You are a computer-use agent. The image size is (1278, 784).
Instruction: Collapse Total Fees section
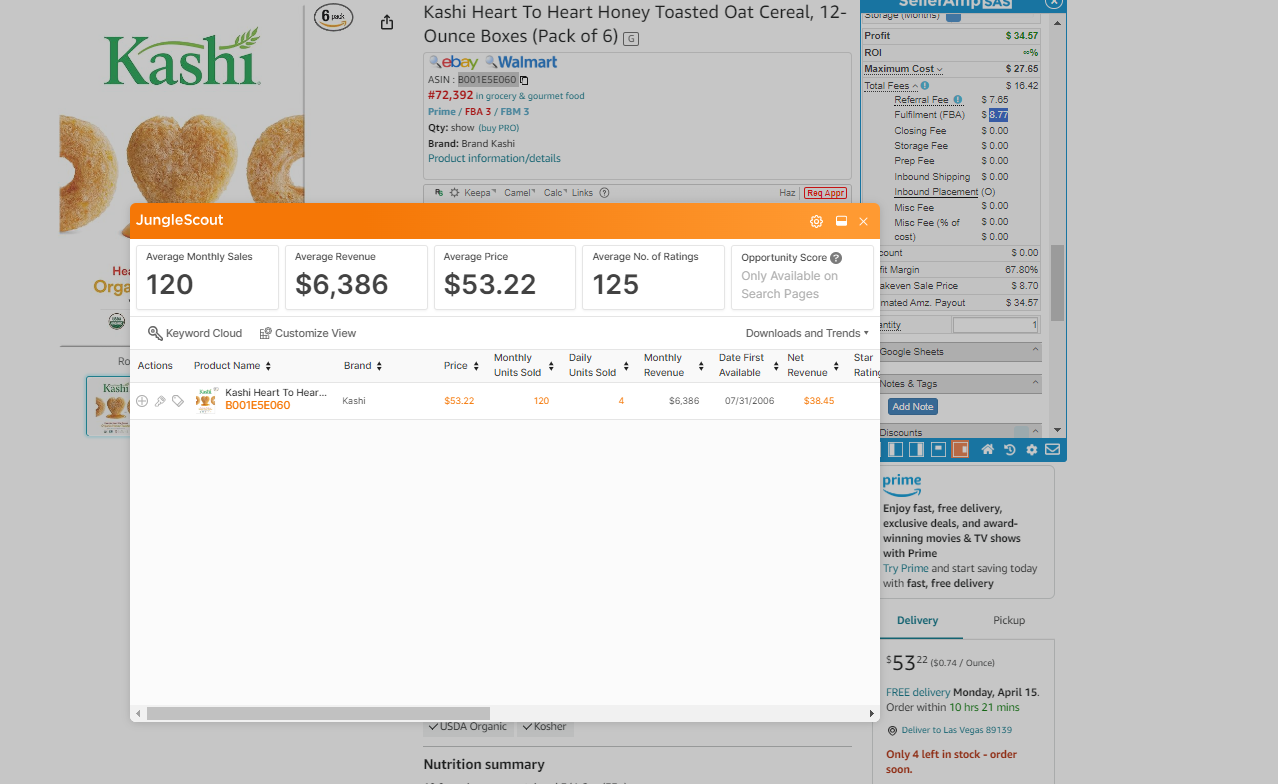coord(914,86)
